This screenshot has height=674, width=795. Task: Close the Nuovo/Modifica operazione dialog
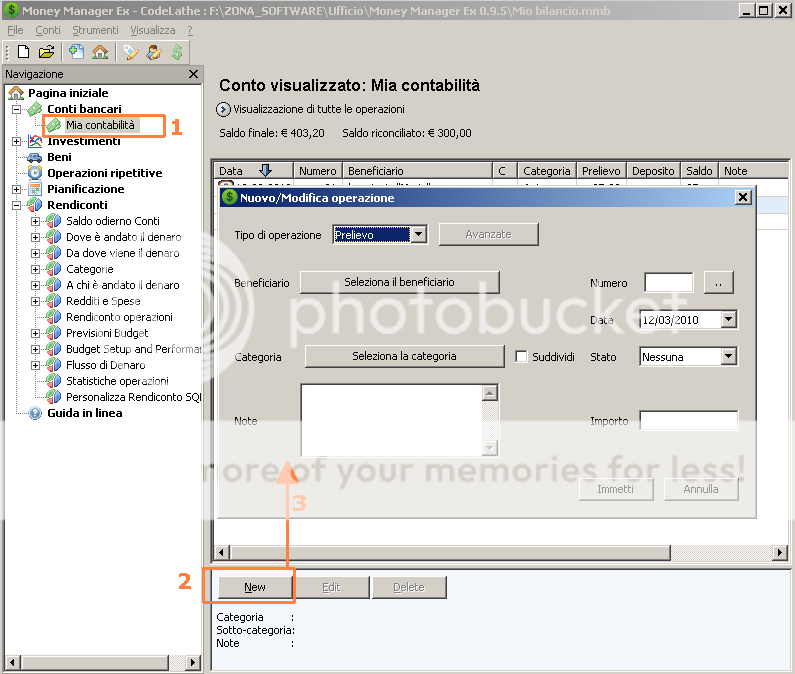click(x=743, y=197)
